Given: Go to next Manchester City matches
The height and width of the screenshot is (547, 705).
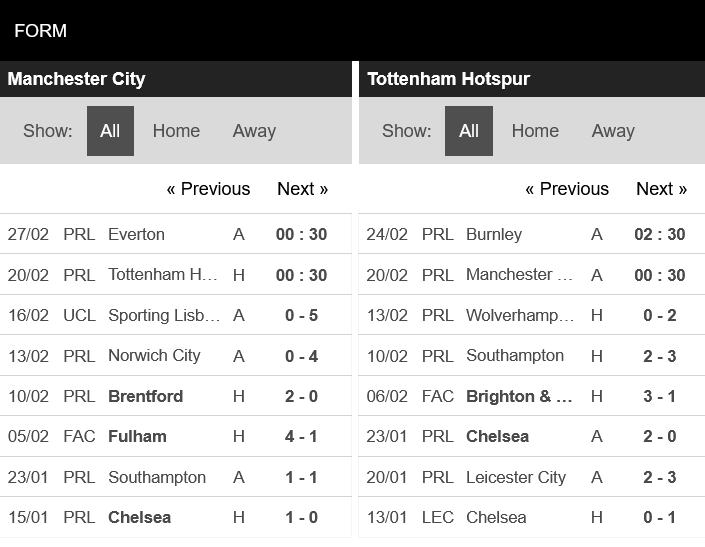Looking at the screenshot, I should (302, 189).
